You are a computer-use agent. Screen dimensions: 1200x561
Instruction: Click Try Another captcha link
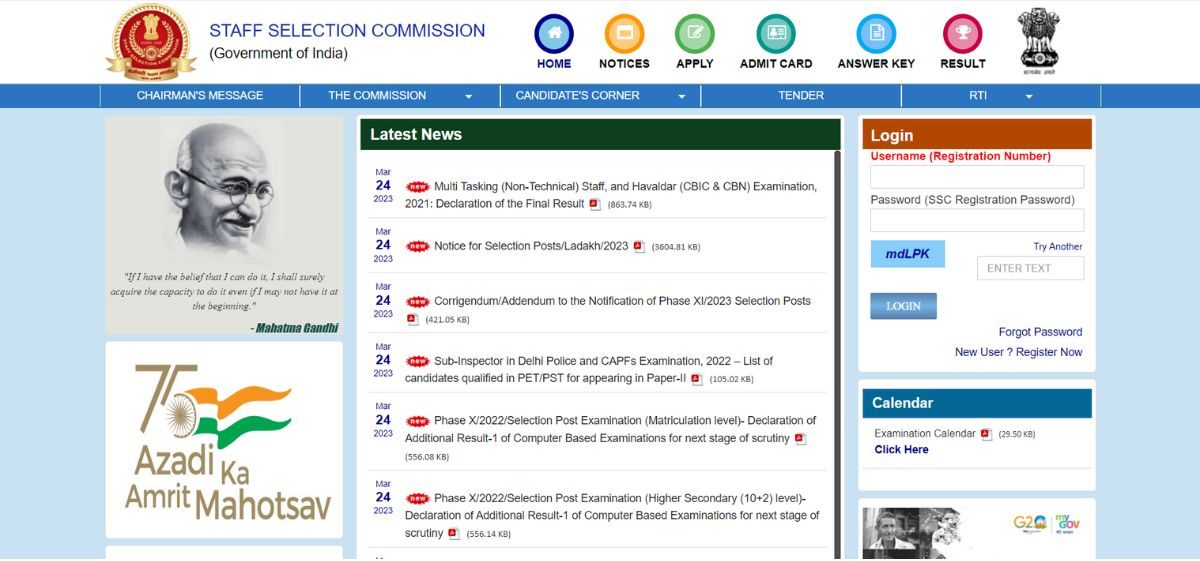point(1058,246)
